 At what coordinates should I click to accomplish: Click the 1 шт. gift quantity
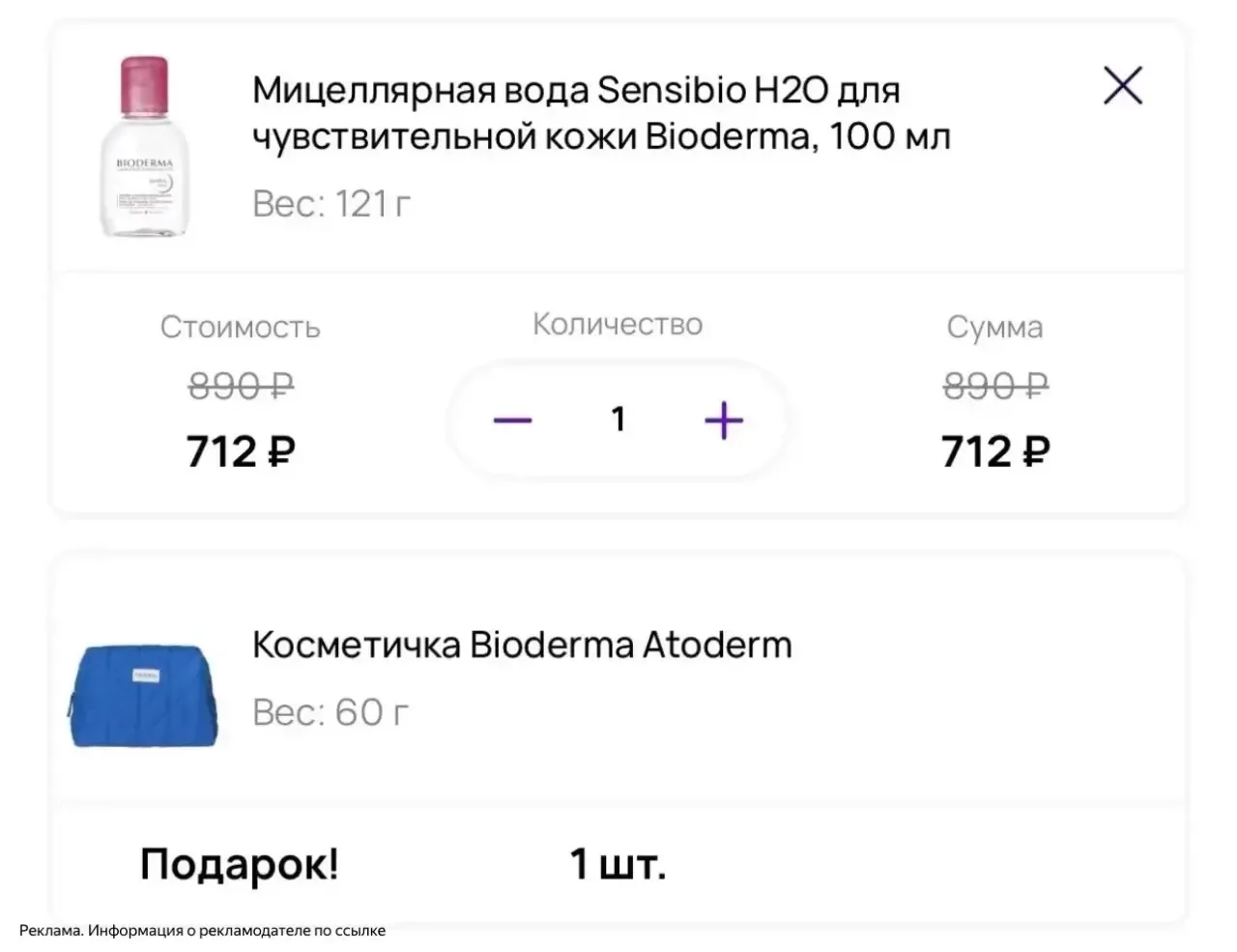[618, 864]
